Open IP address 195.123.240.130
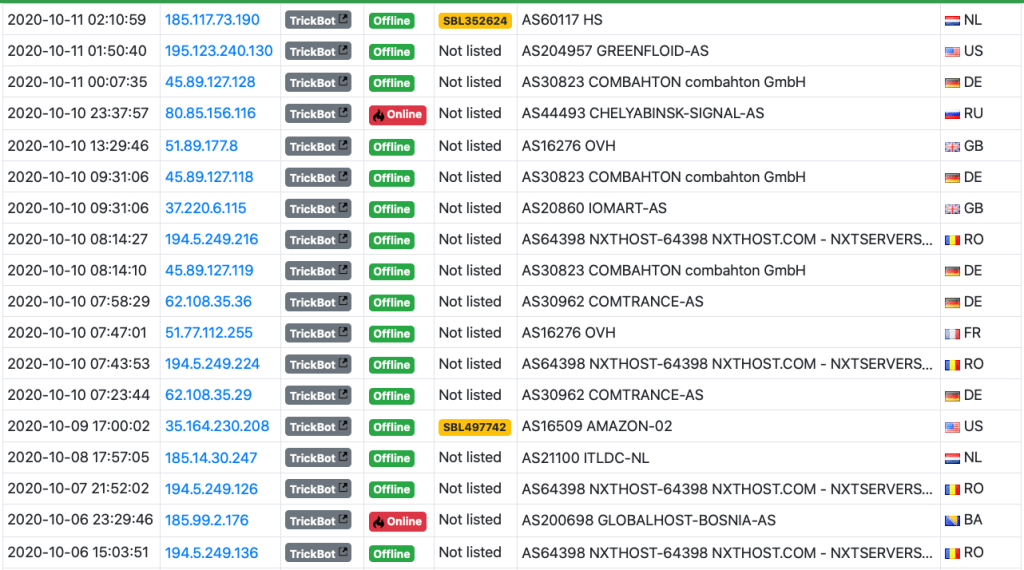Screen dimensions: 1024x570 tap(219, 51)
